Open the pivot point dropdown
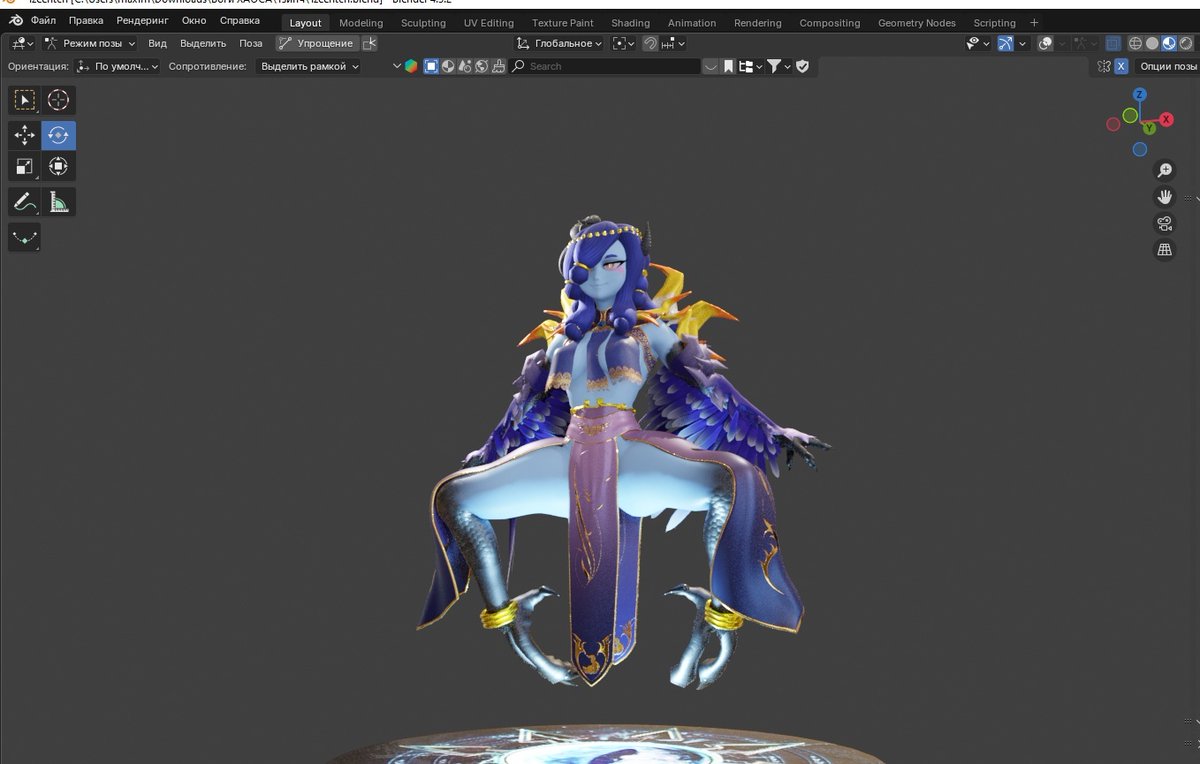Viewport: 1200px width, 764px height. (624, 43)
